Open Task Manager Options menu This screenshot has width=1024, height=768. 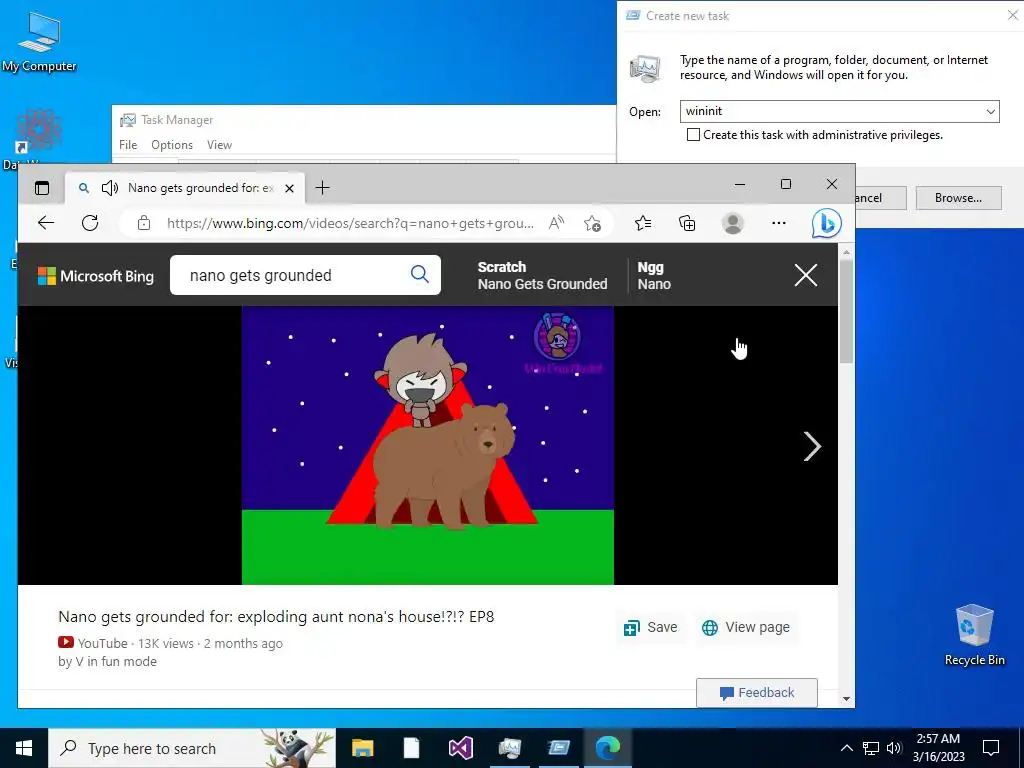172,145
